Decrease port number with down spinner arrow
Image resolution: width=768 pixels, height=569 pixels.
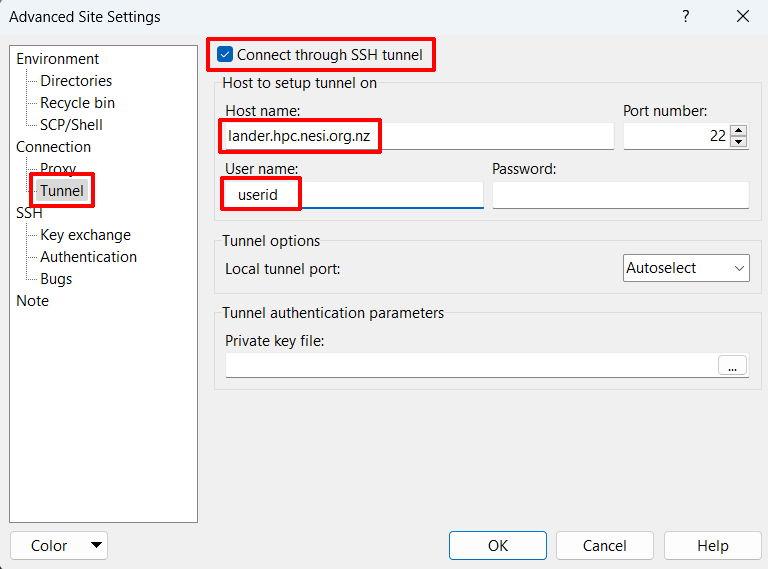tap(739, 142)
